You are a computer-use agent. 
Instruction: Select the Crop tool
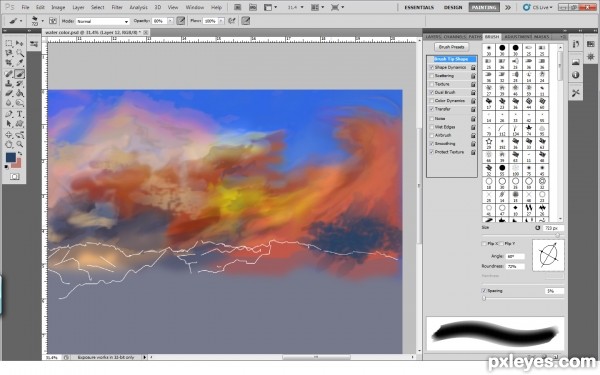click(9, 63)
